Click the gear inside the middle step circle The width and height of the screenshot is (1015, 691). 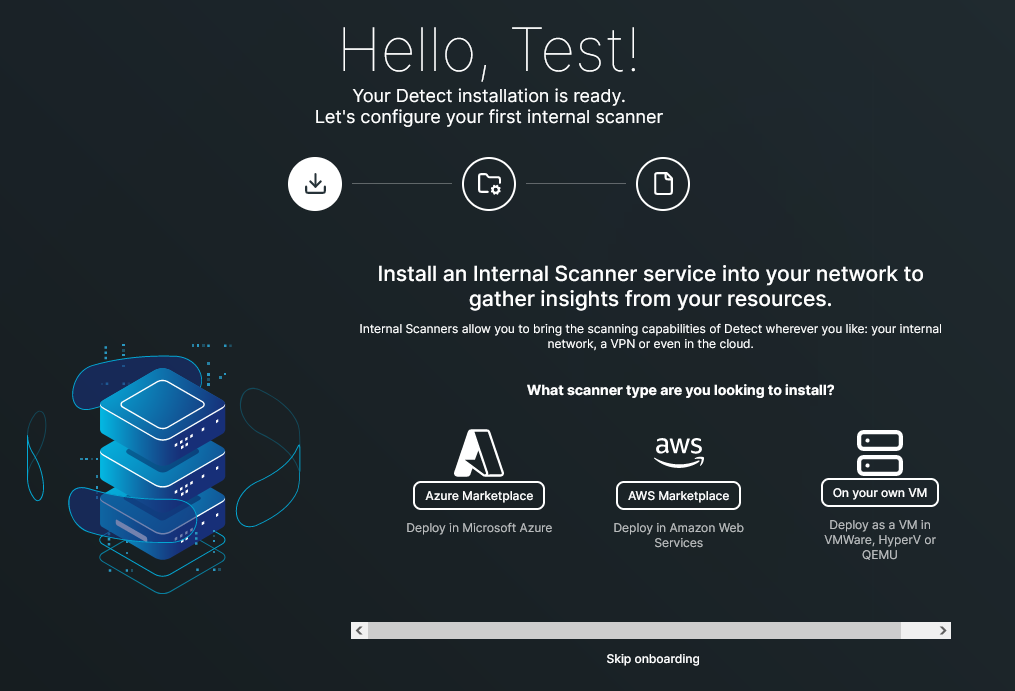493,188
